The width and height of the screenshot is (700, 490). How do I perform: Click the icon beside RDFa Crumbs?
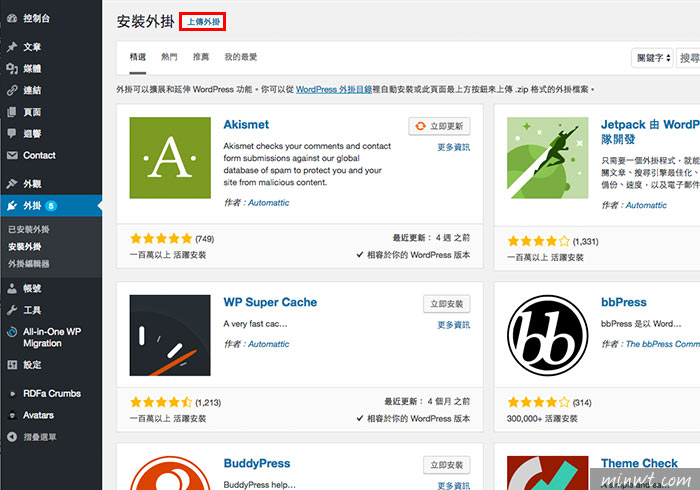[x=12, y=394]
